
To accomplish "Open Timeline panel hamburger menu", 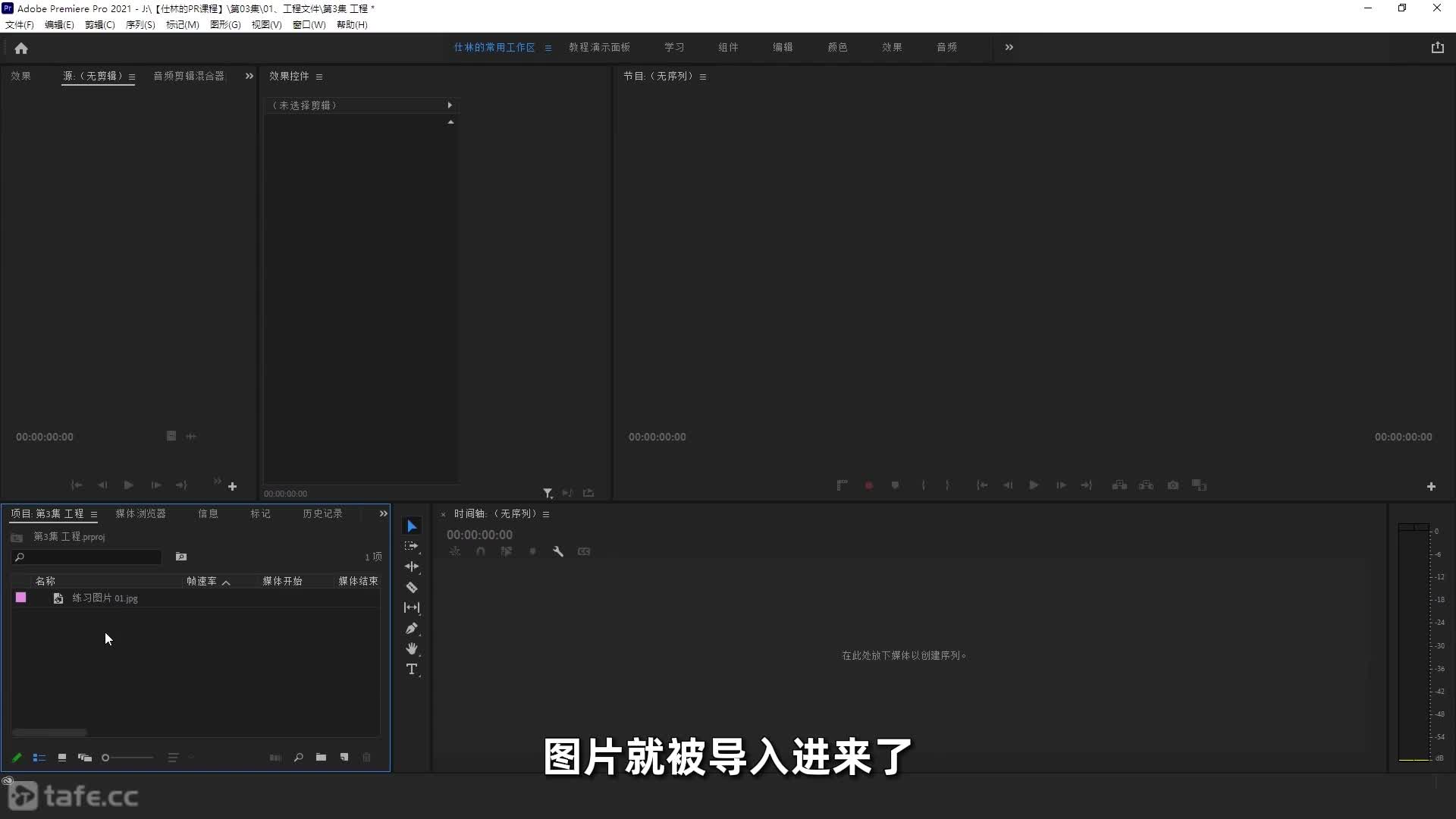I will 546,514.
